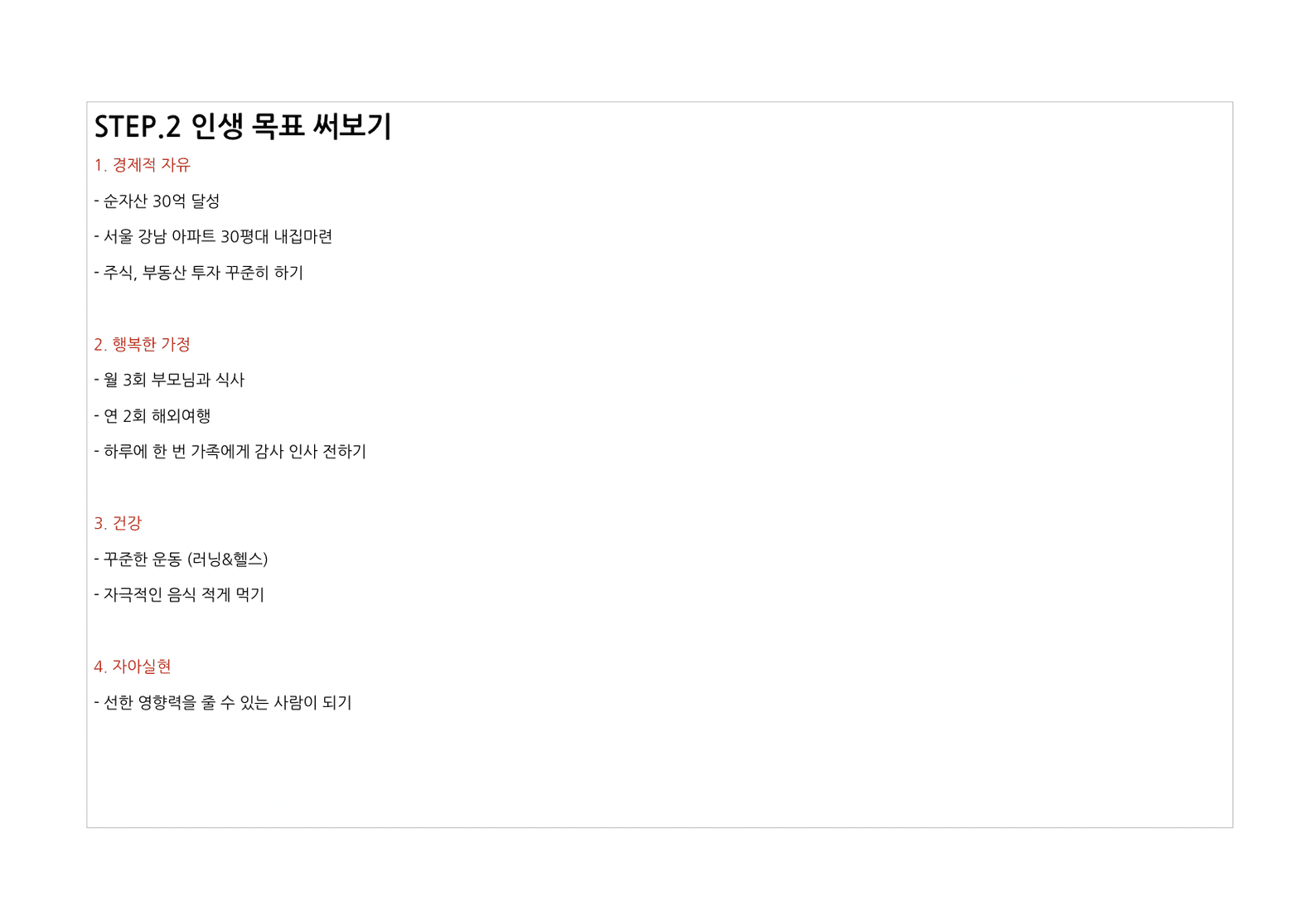The width and height of the screenshot is (1316, 921).
Task: Select the red heading '2. 행복한 가정'
Action: [x=142, y=344]
